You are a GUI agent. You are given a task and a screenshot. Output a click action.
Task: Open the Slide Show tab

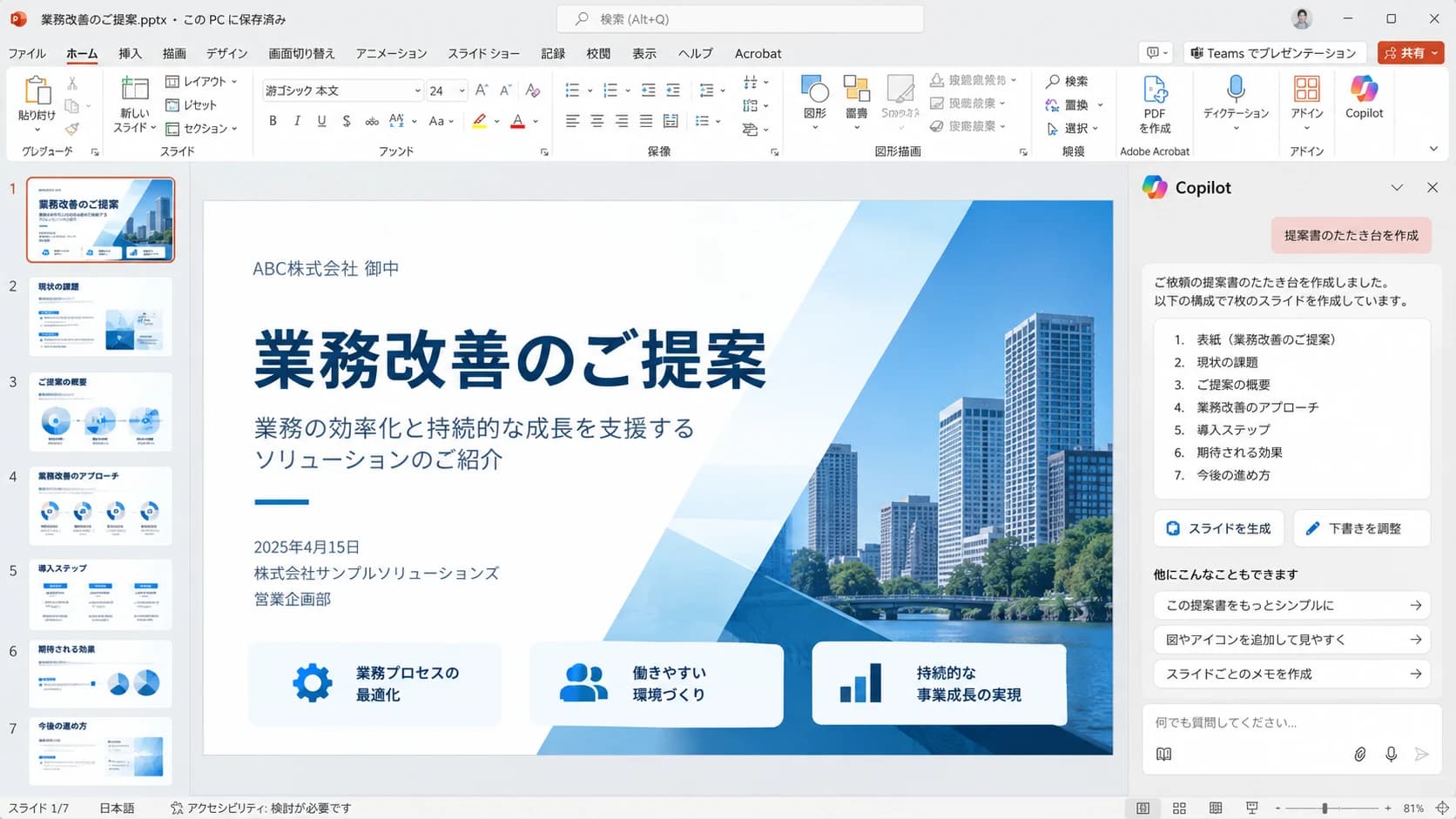[483, 53]
